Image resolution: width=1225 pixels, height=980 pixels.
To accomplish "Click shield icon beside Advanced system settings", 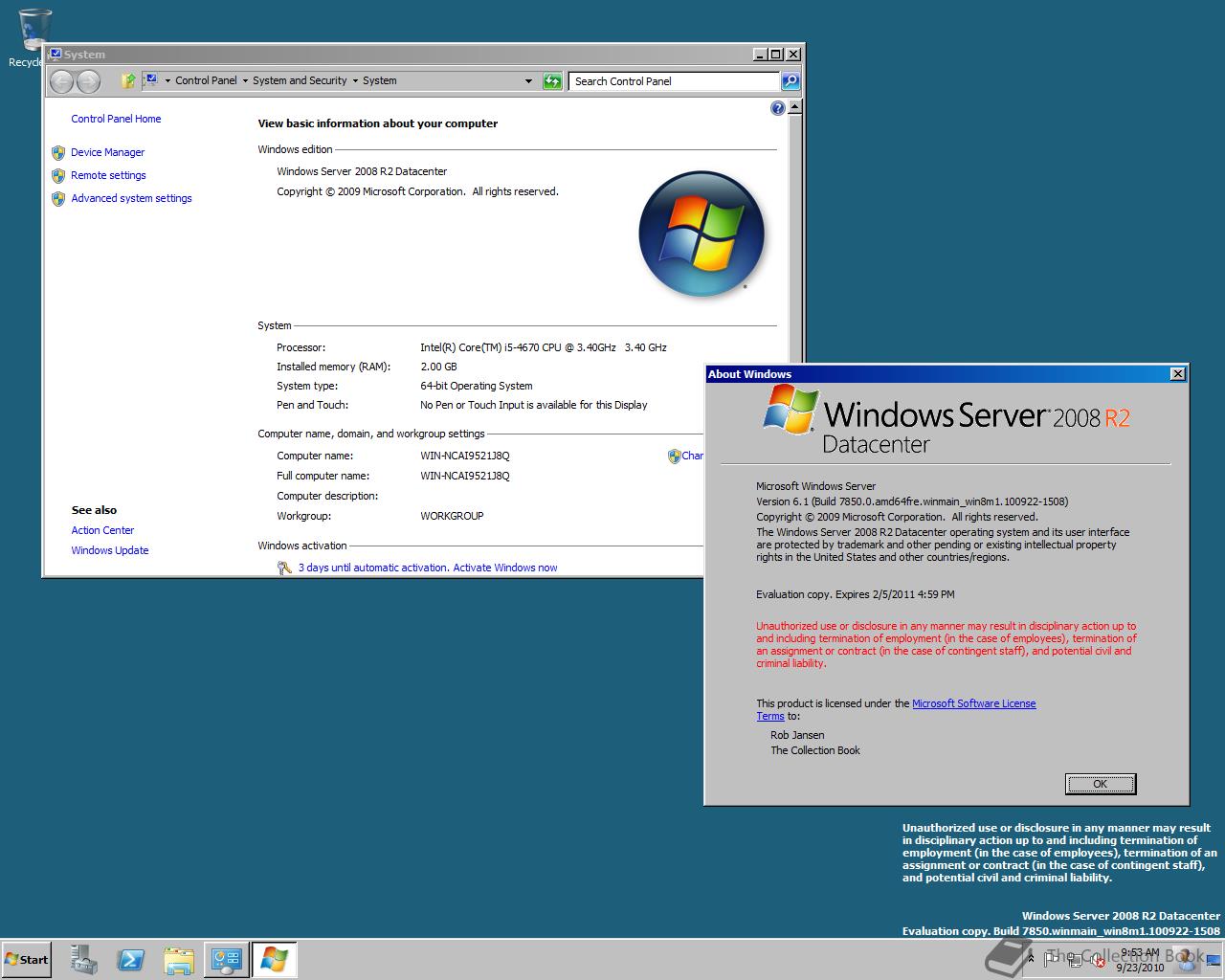I will click(58, 198).
